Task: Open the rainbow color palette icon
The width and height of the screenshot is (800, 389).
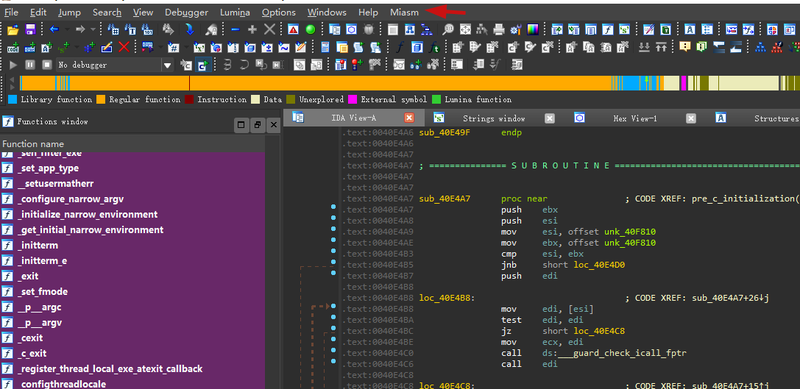Action: pos(533,30)
